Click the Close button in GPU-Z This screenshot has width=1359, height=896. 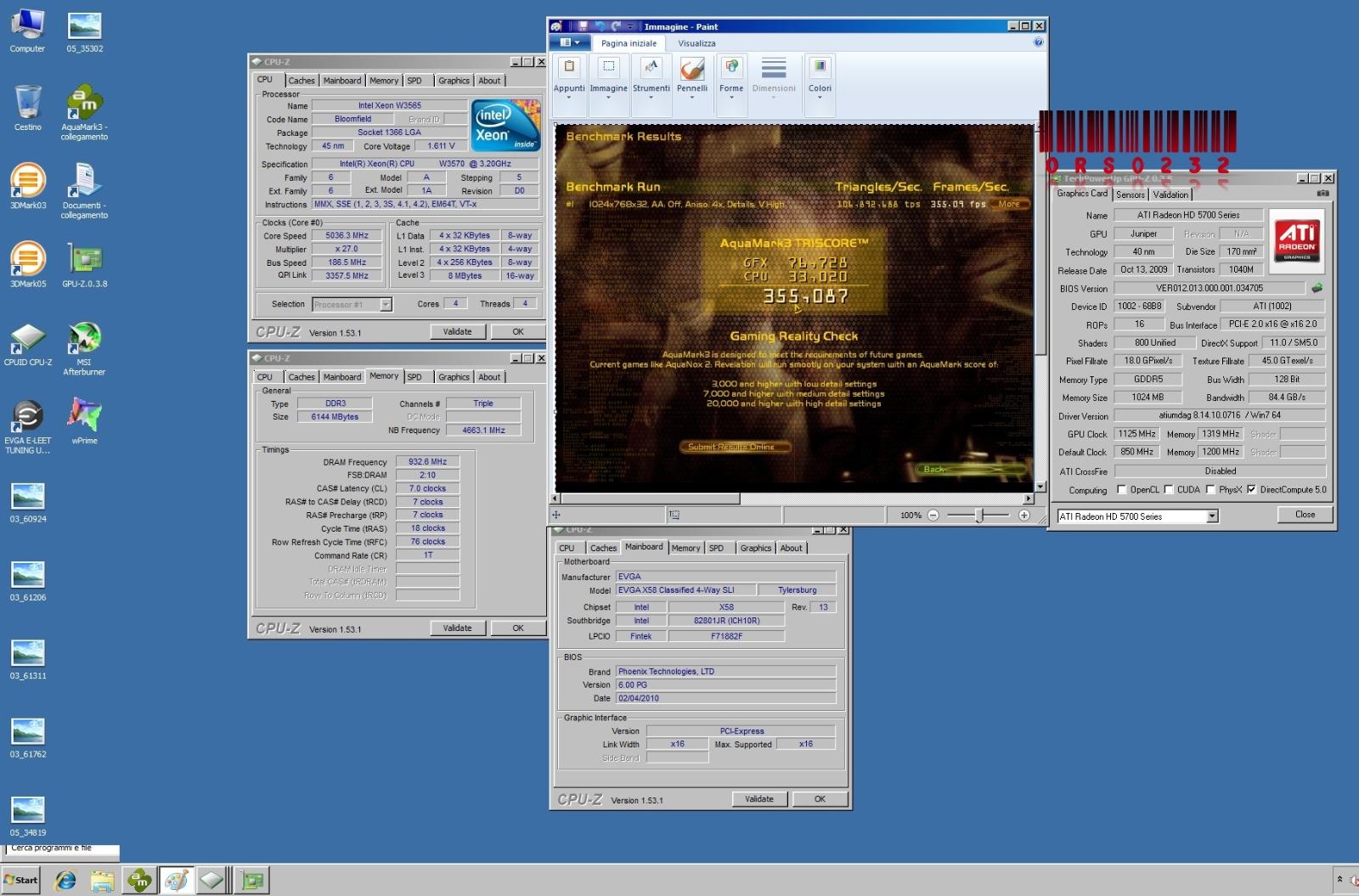coord(1305,515)
